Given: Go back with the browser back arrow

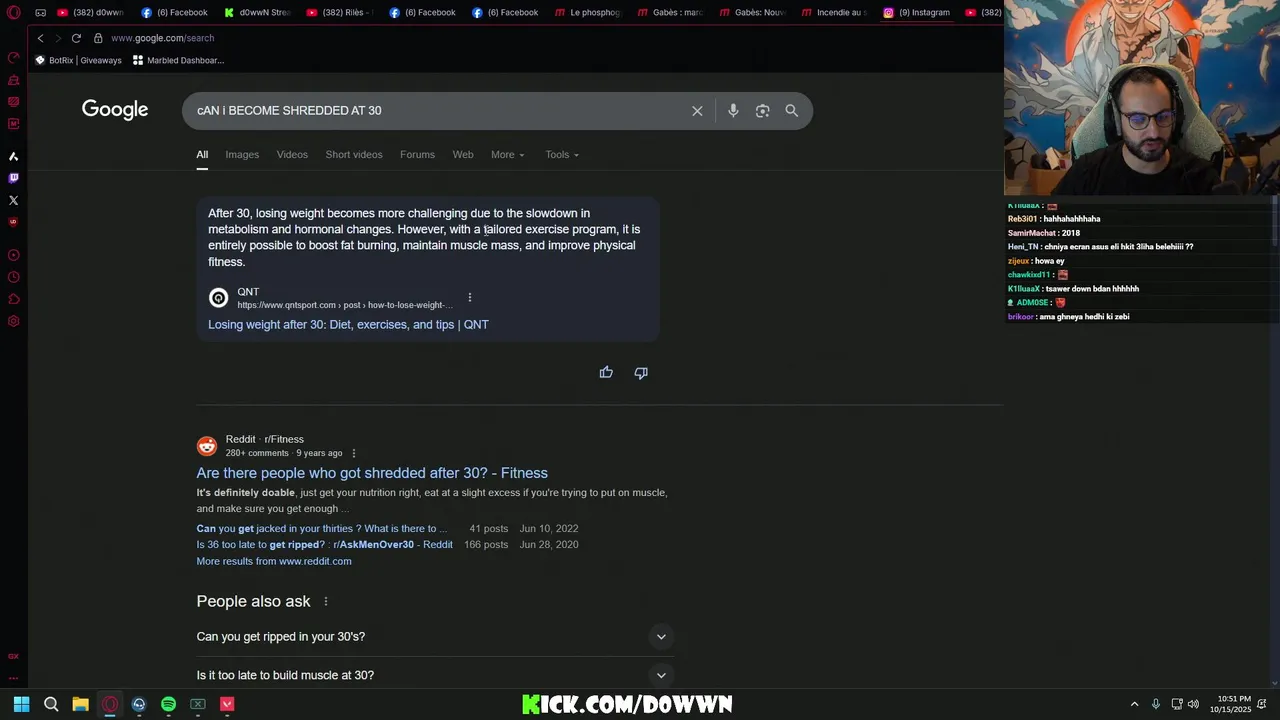Looking at the screenshot, I should point(40,38).
